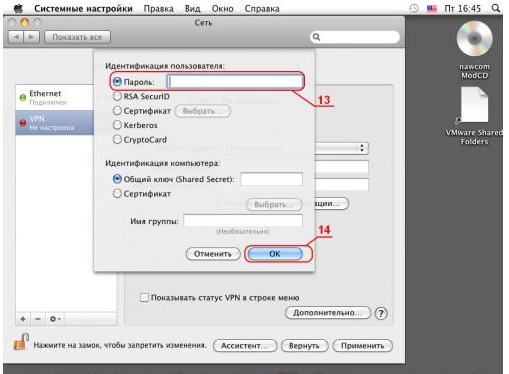This screenshot has height=374, width=509.
Task: Click the Отменить button
Action: [x=213, y=254]
